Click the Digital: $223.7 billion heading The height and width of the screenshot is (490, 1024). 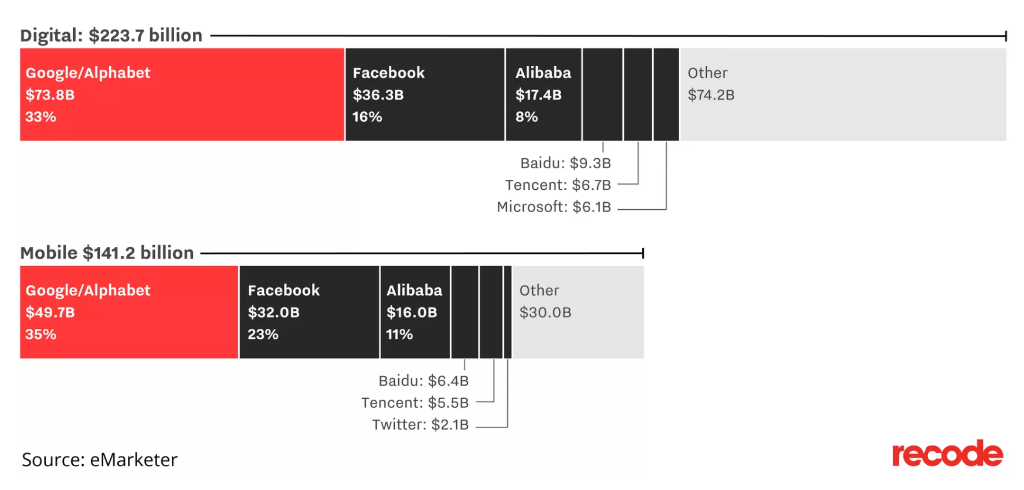tap(111, 35)
